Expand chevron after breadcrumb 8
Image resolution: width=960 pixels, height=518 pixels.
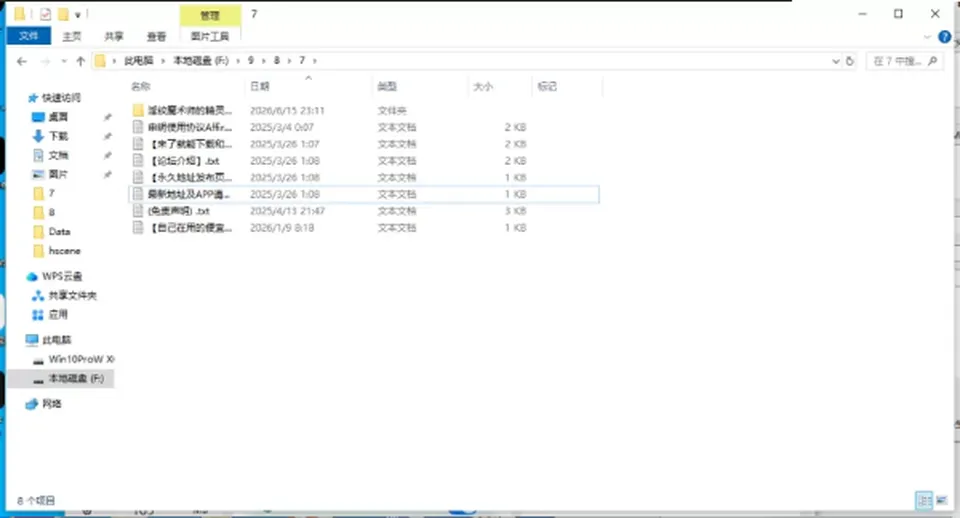[x=290, y=61]
